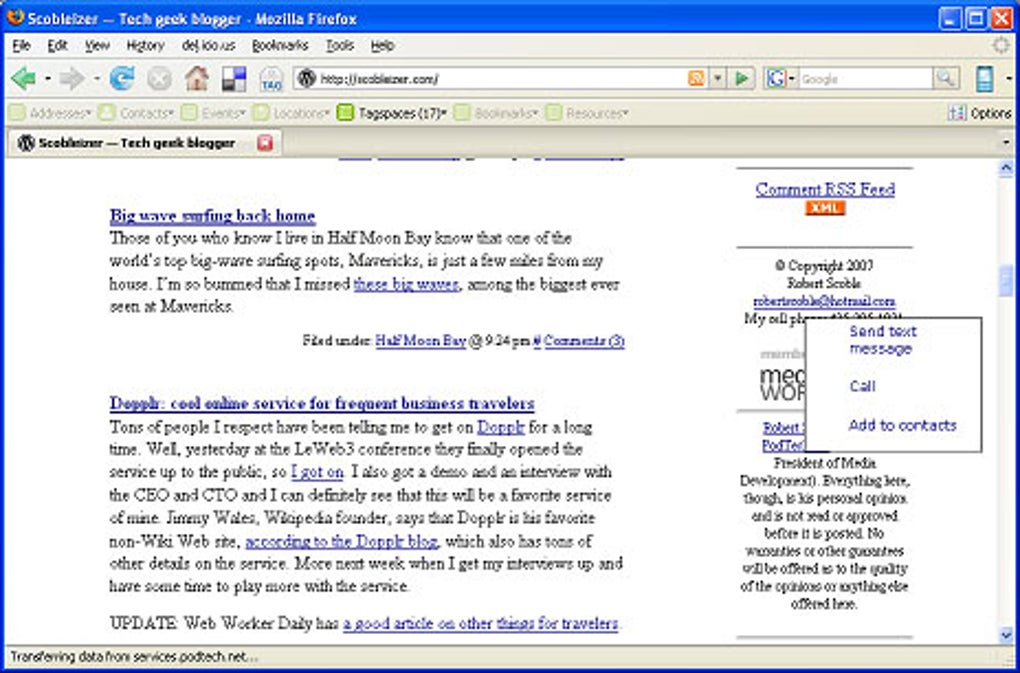Click the Google search engine icon

[x=775, y=79]
